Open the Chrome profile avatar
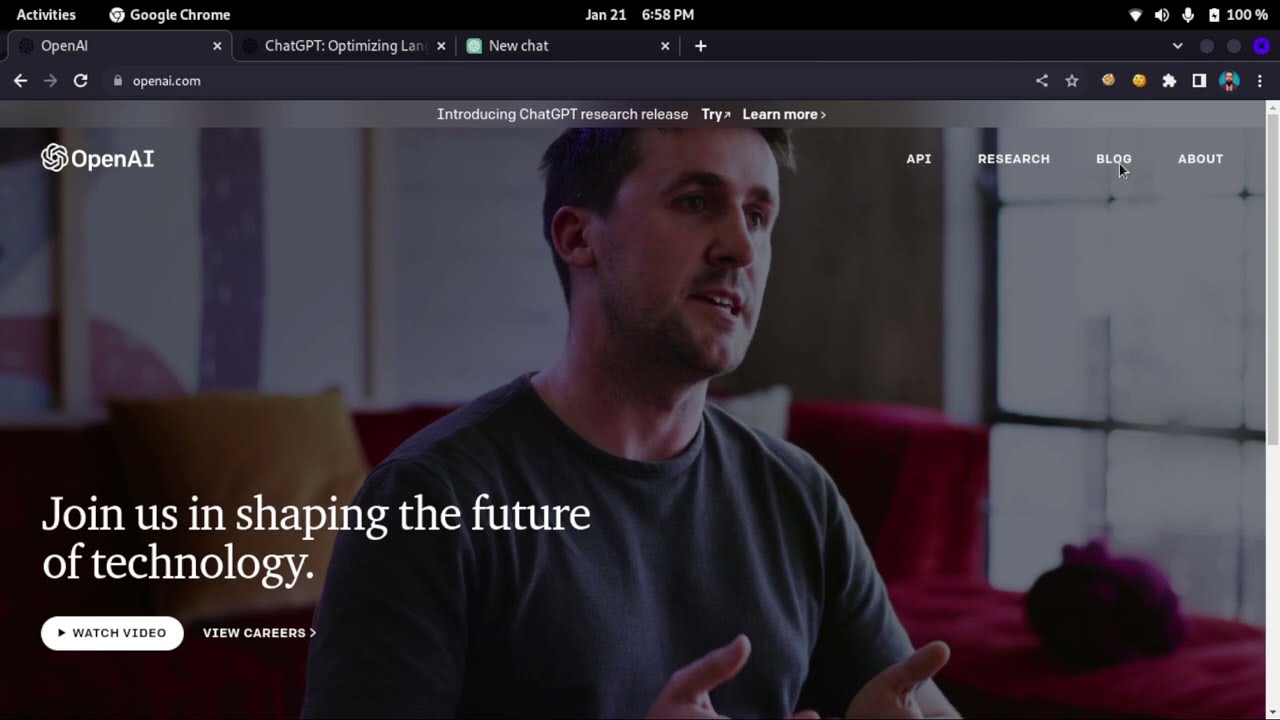This screenshot has height=720, width=1280. [x=1230, y=81]
